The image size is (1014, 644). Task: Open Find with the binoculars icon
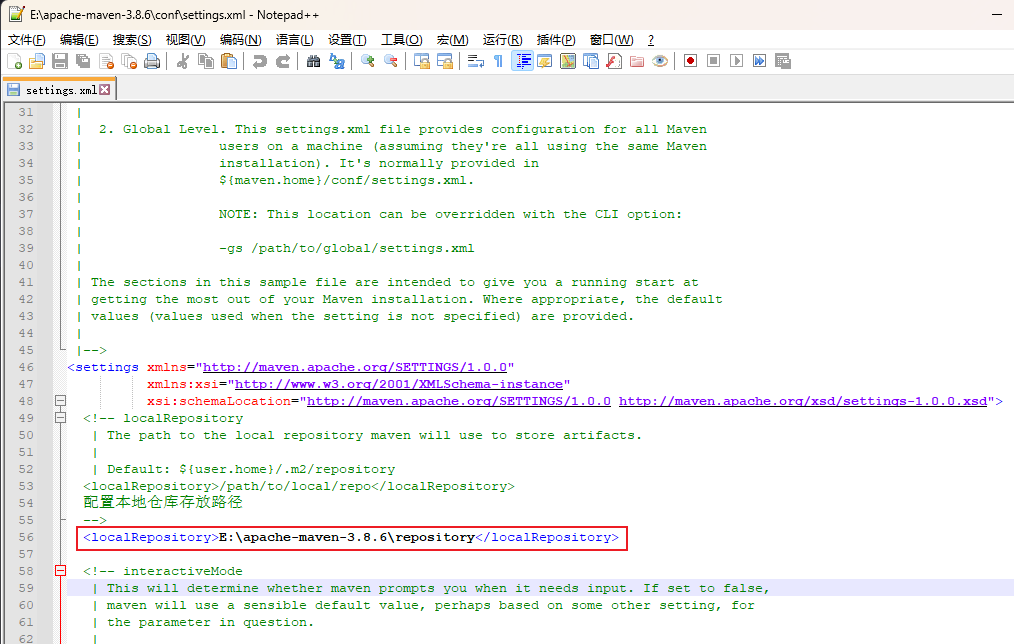[313, 61]
